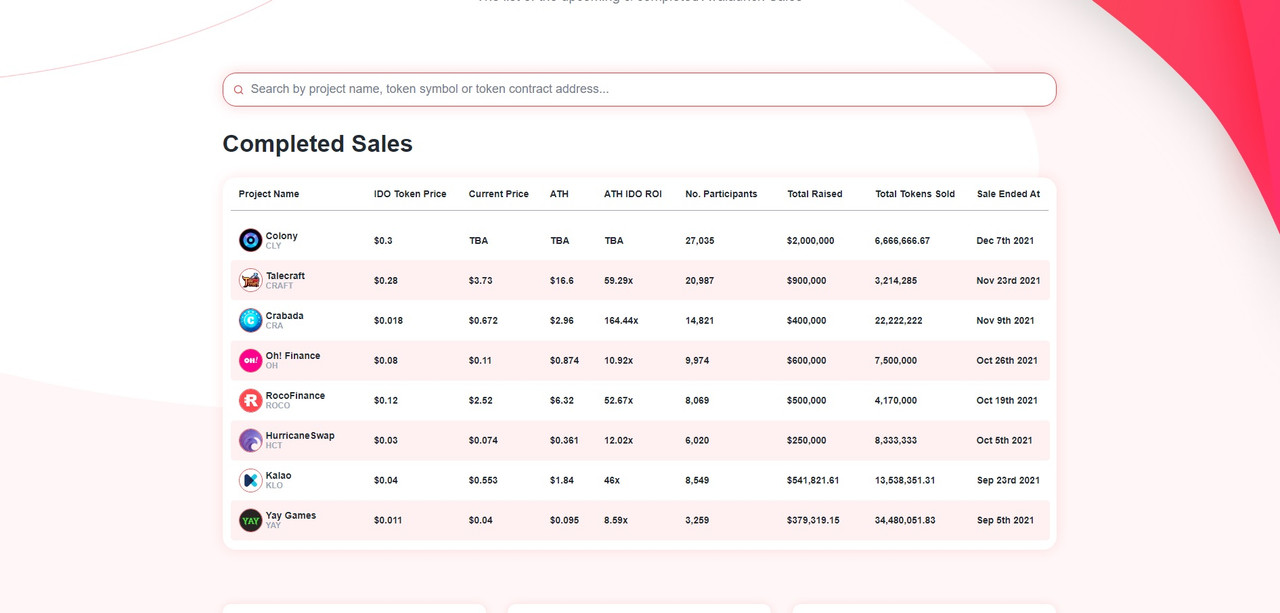Select the 6,666,666.67 tokens sold cell
Image resolution: width=1280 pixels, height=613 pixels.
pyautogui.click(x=903, y=241)
